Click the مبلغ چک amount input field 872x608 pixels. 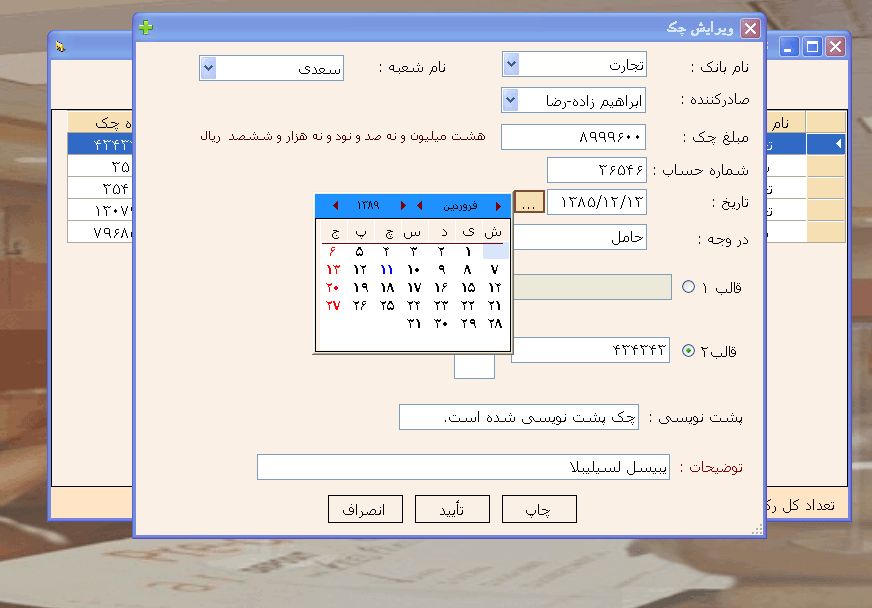(x=573, y=136)
